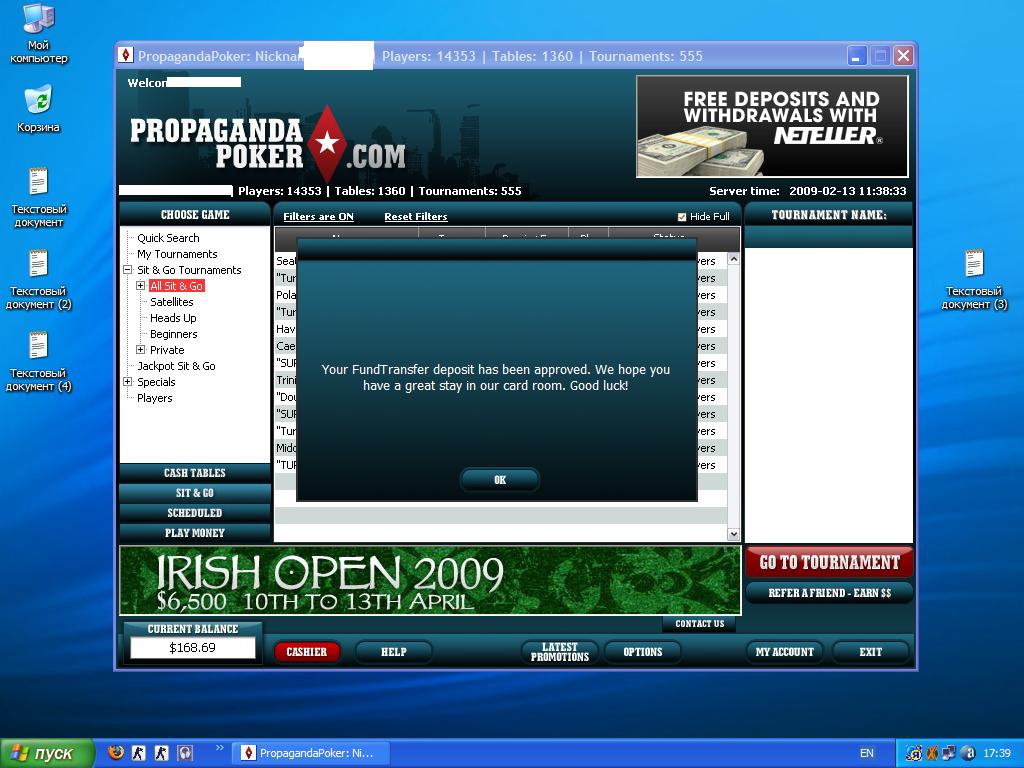1024x768 pixels.
Task: Toggle the Hide Full checkbox
Action: click(682, 217)
